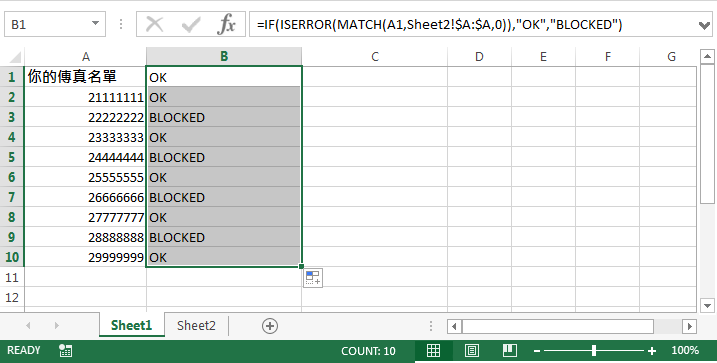Switch to Page Break Preview icon
The width and height of the screenshot is (717, 363).
point(509,351)
